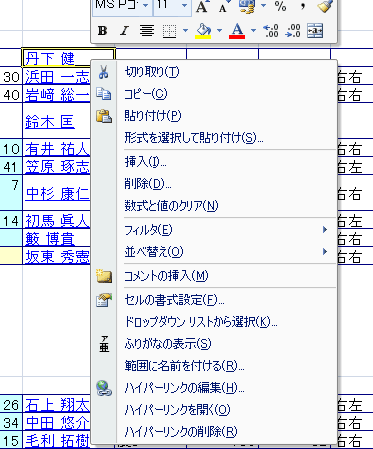Open the font color dropdown arrow
This screenshot has width=373, height=449.
[x=253, y=31]
